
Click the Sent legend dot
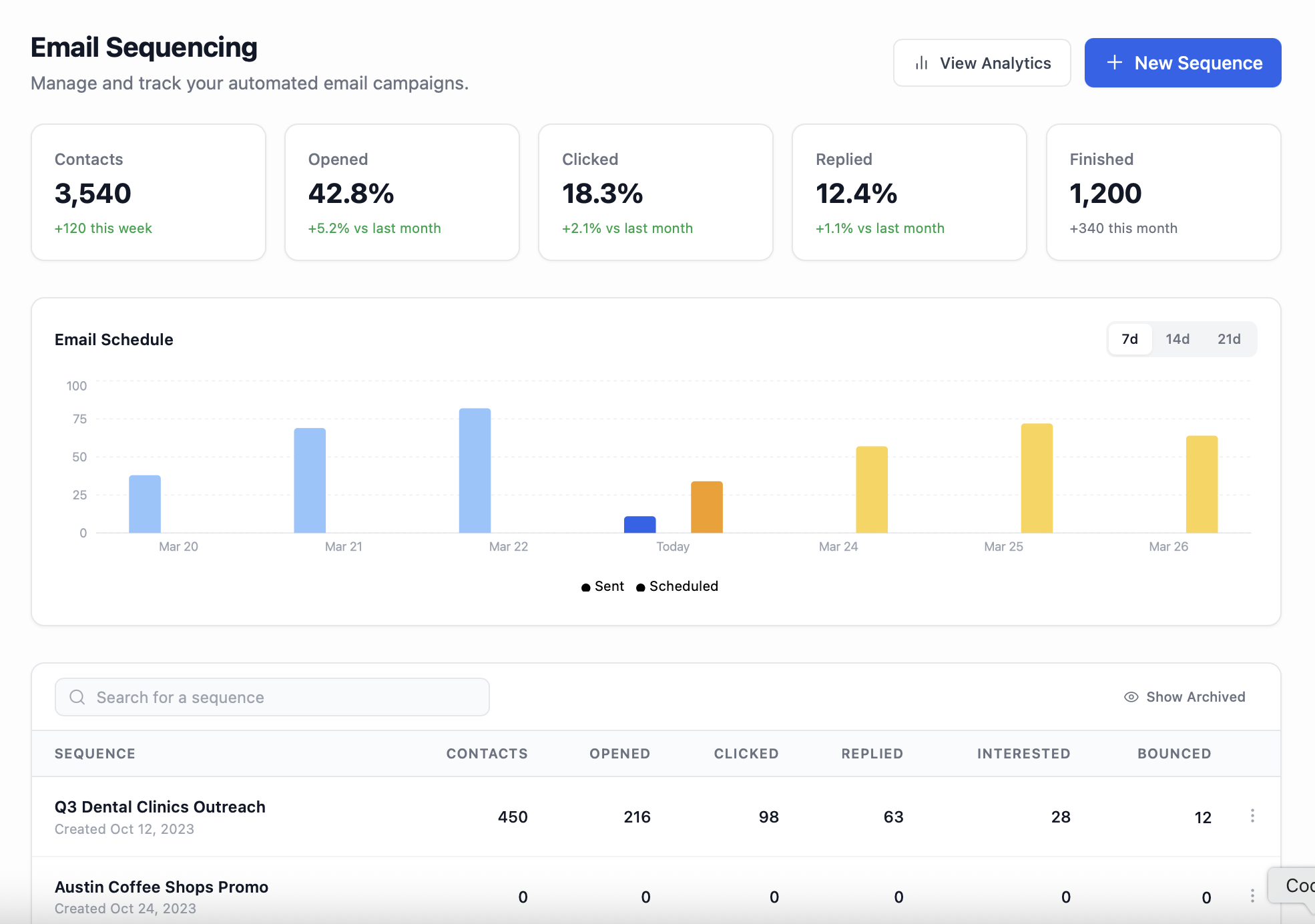586,588
